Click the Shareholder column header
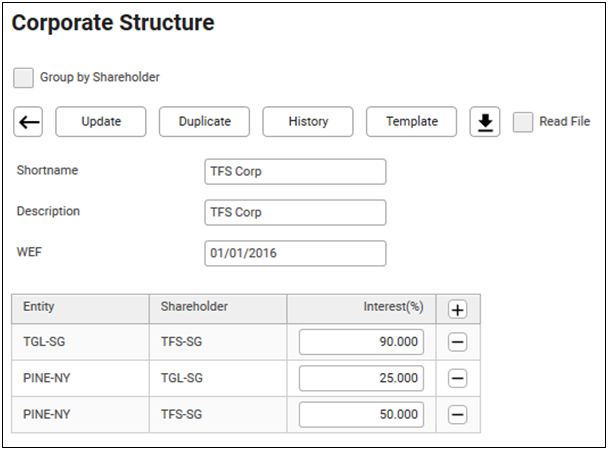Viewport: 608px width, 451px height. [217, 308]
